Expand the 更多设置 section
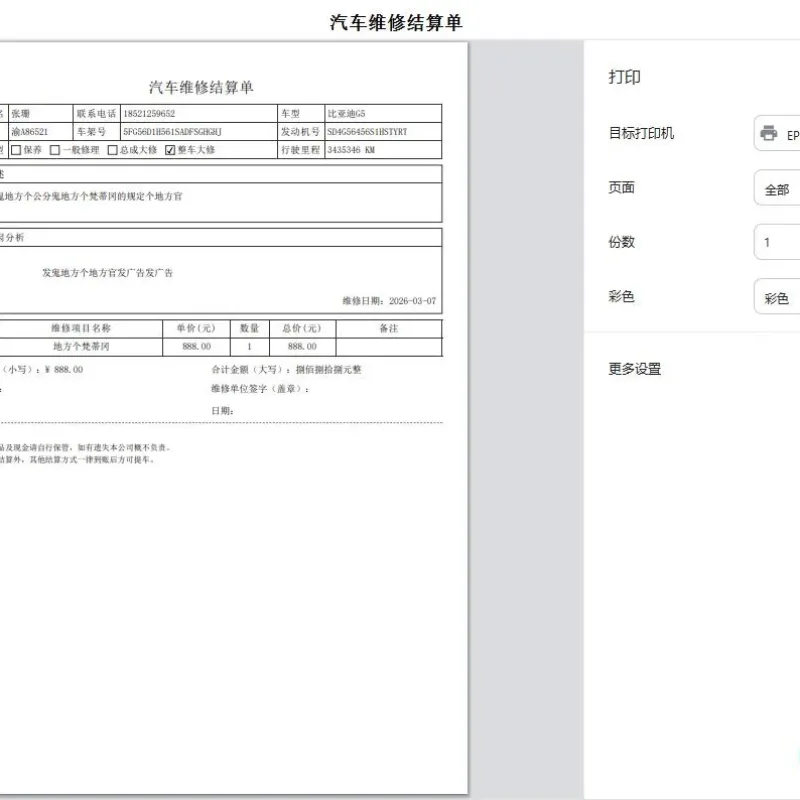This screenshot has width=800, height=800. (635, 369)
